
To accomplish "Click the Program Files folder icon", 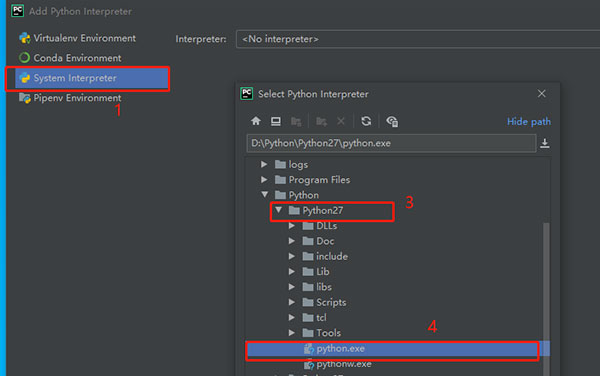I will [x=280, y=180].
